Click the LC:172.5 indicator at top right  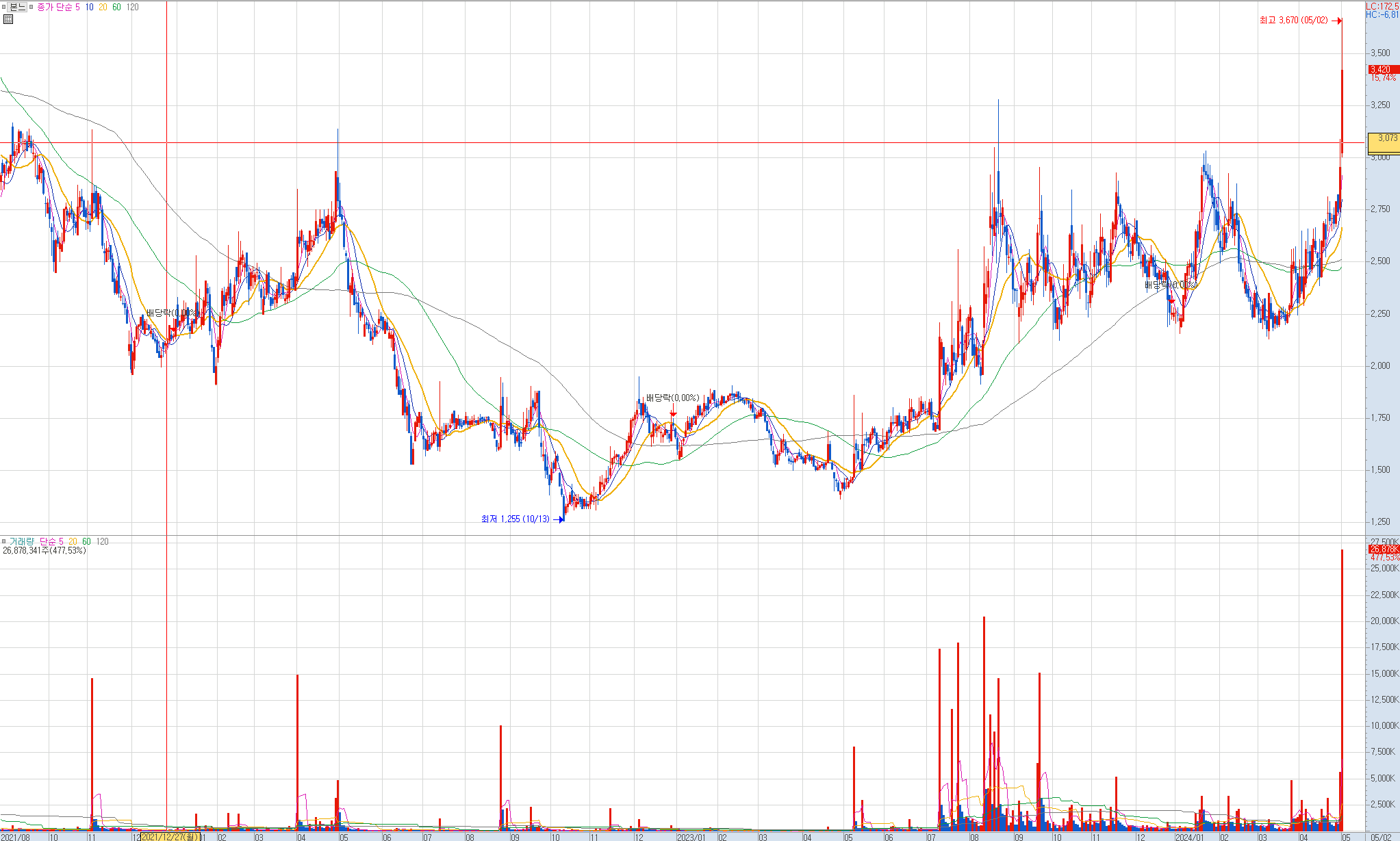tap(1382, 6)
